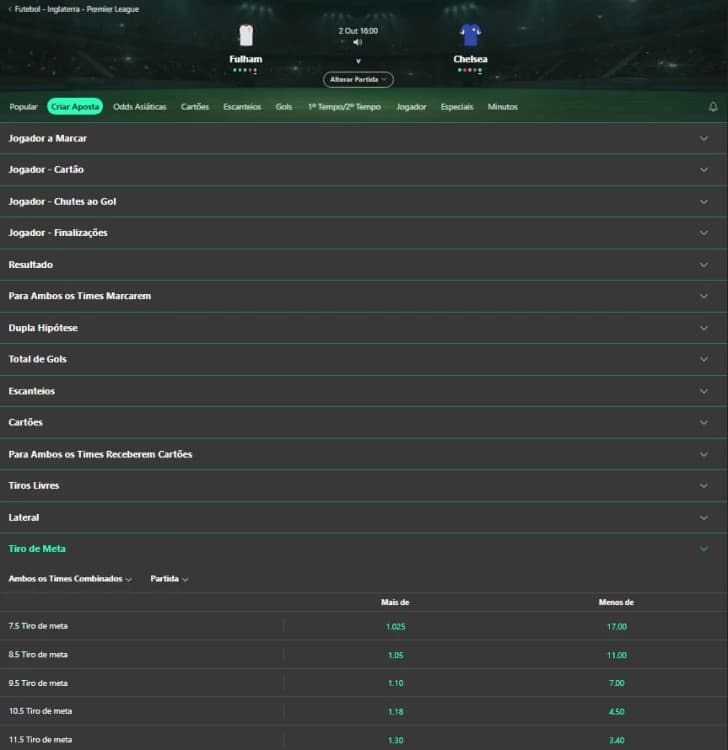
Task: Select 11.00 odds for under 8.5 Tiro de meta
Action: click(x=617, y=655)
